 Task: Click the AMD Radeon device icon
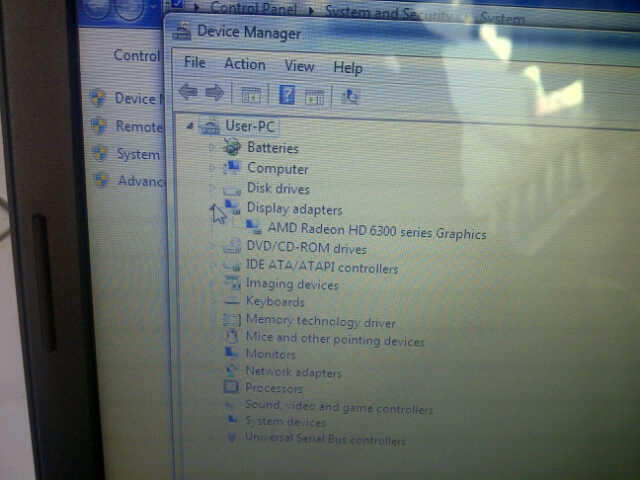[x=253, y=227]
